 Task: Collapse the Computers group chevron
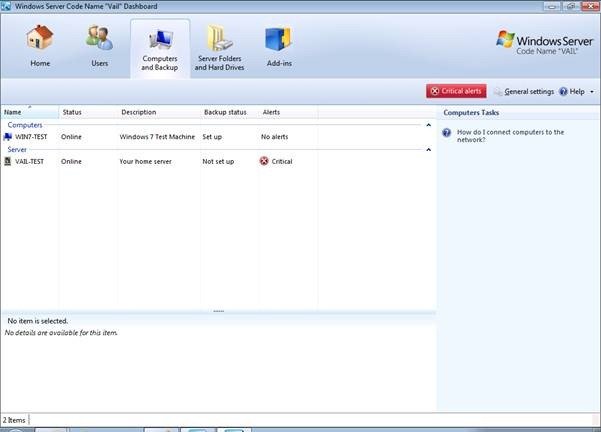coord(429,125)
